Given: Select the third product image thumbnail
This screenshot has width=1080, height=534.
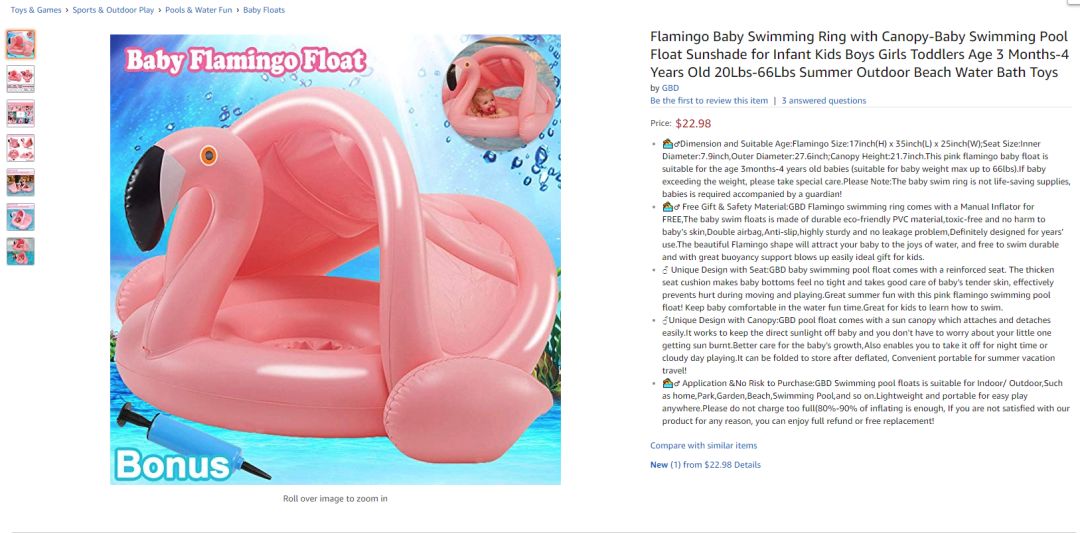Looking at the screenshot, I should 21,113.
